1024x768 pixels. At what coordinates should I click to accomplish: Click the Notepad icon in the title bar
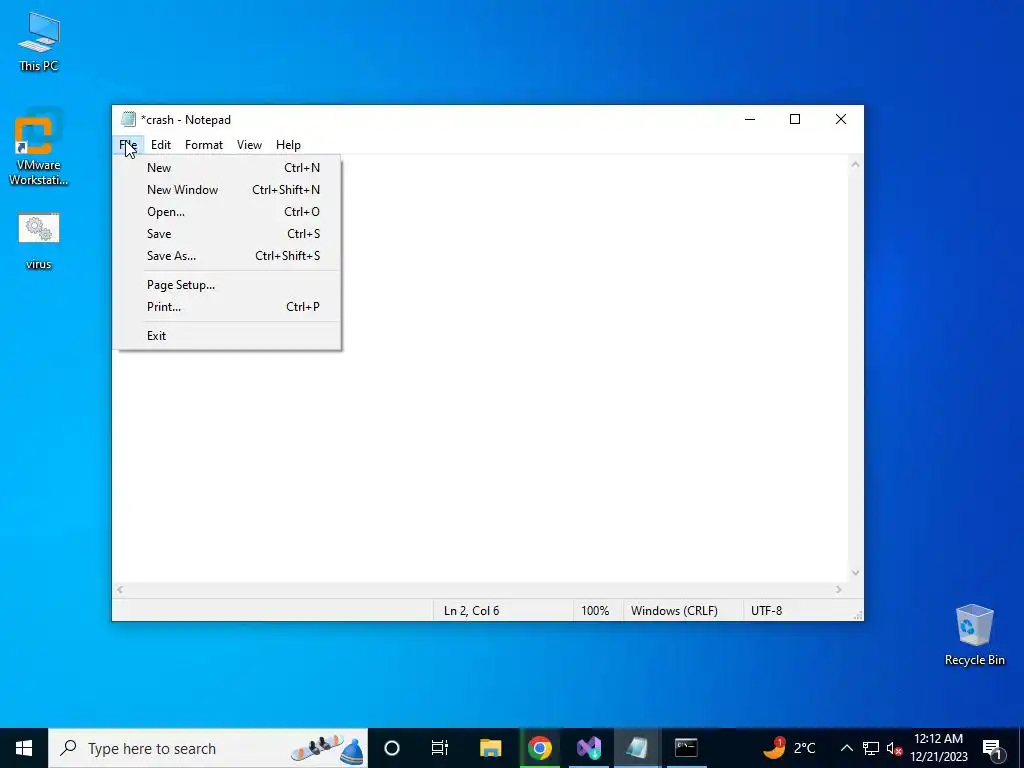(x=129, y=120)
